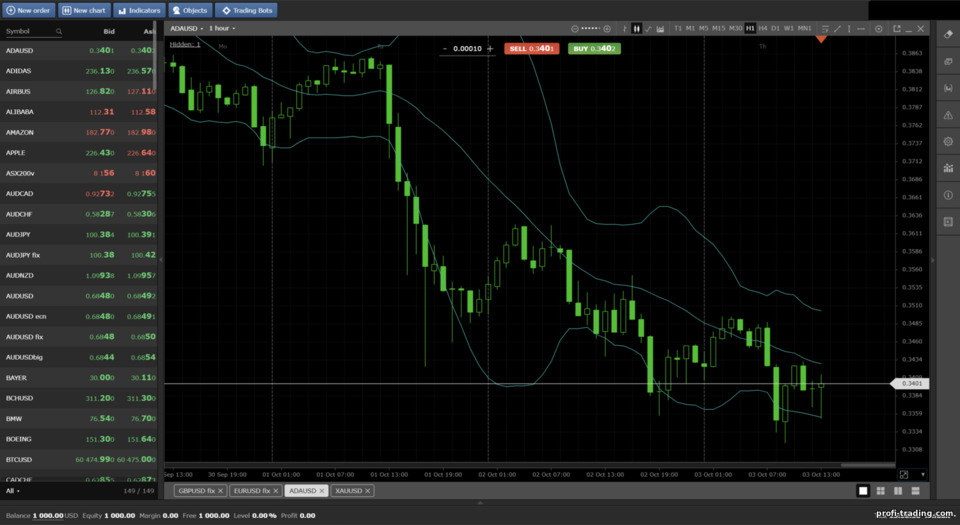Open the bracketed chart icon in right sidebar
This screenshot has width=960, height=525.
948,89
